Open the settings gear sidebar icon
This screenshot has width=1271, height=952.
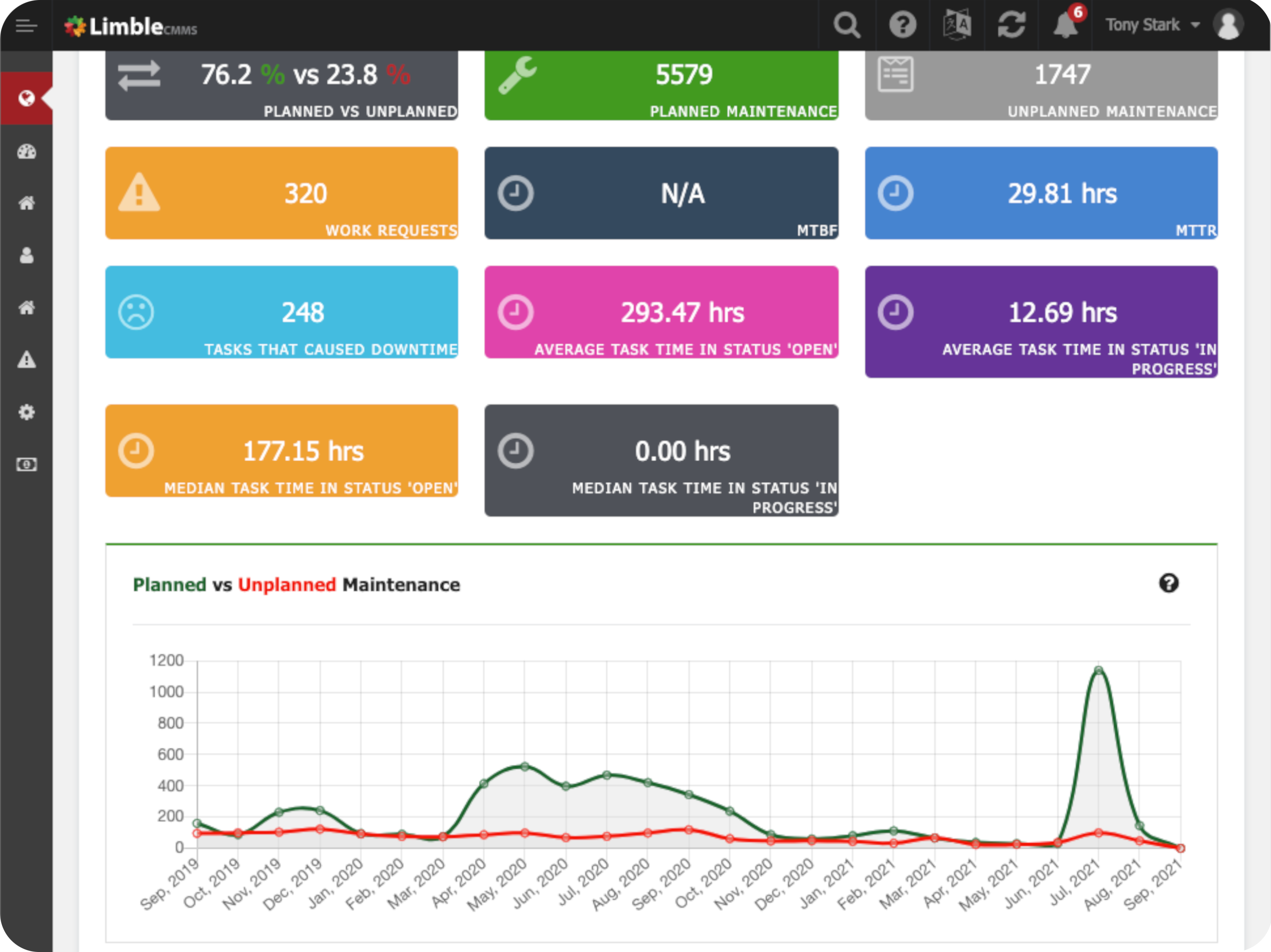[x=26, y=412]
